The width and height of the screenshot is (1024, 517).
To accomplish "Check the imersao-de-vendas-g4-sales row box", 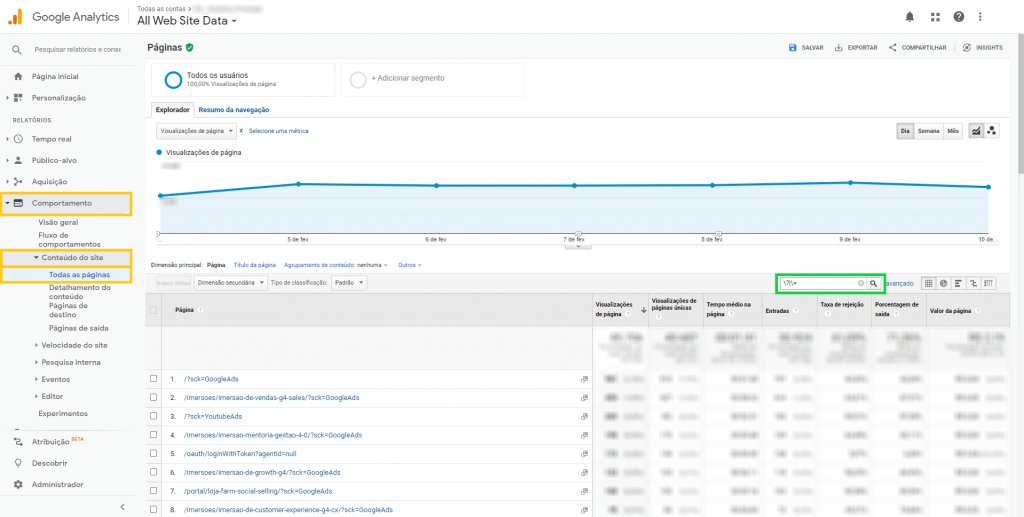I will click(153, 398).
